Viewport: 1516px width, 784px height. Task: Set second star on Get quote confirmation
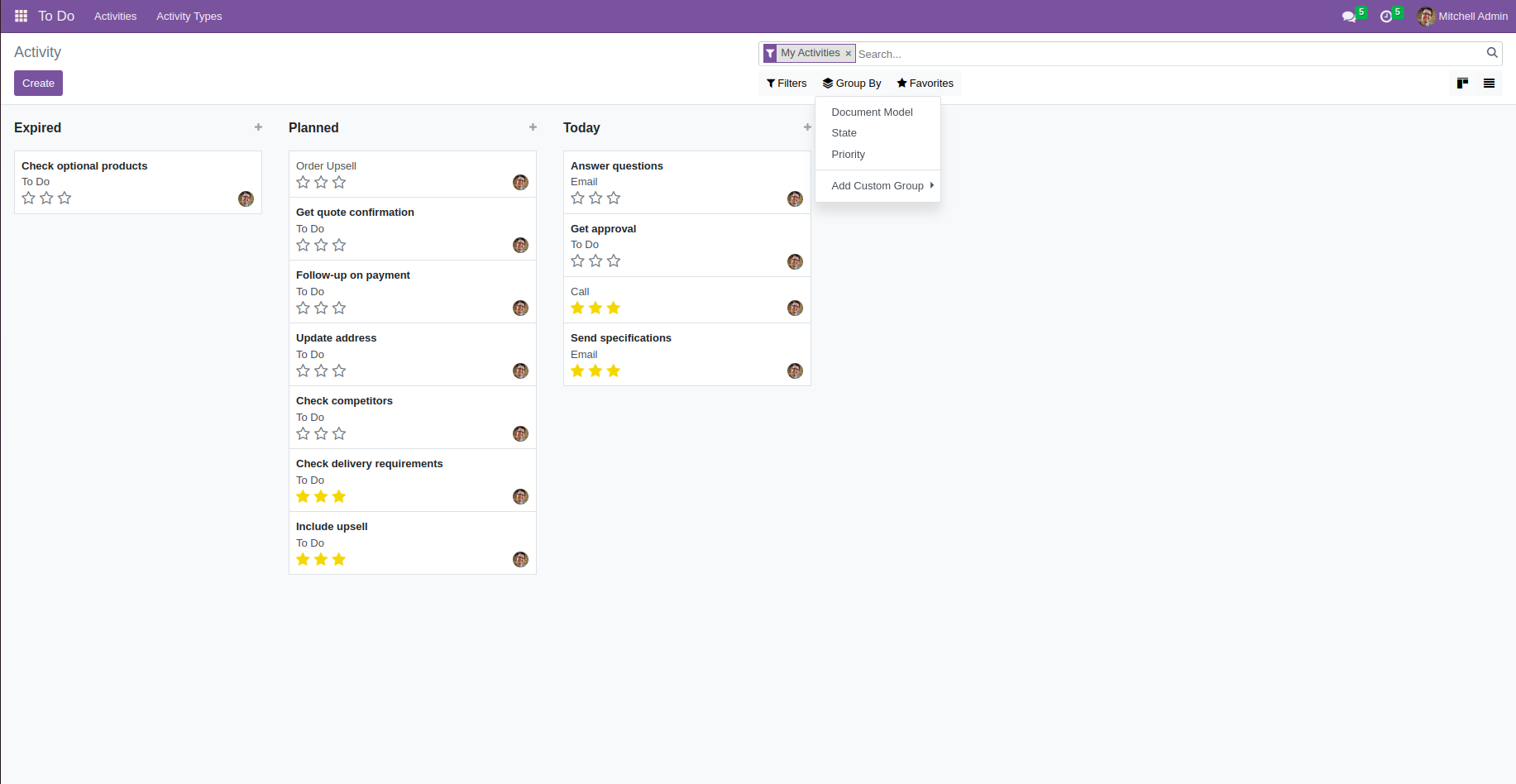[321, 245]
